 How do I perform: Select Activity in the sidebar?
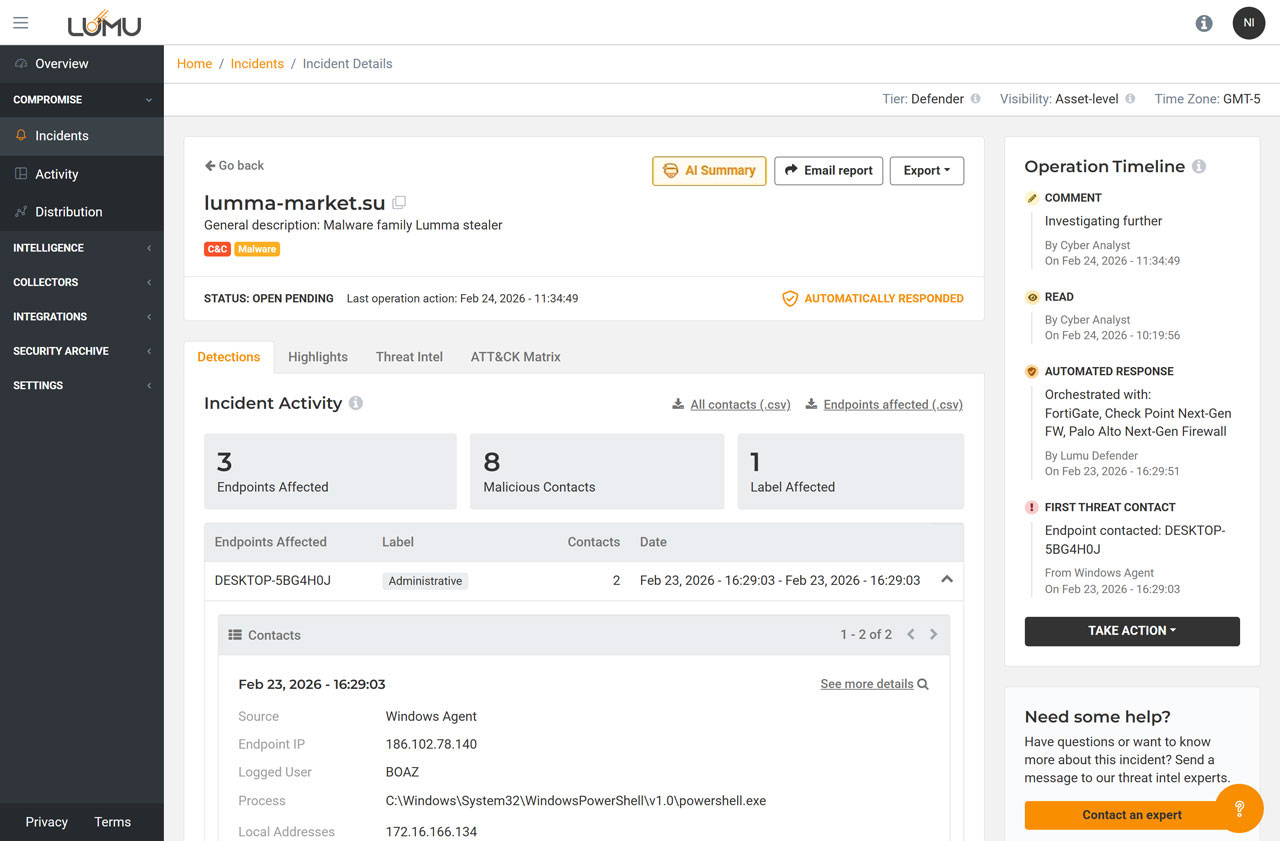57,174
